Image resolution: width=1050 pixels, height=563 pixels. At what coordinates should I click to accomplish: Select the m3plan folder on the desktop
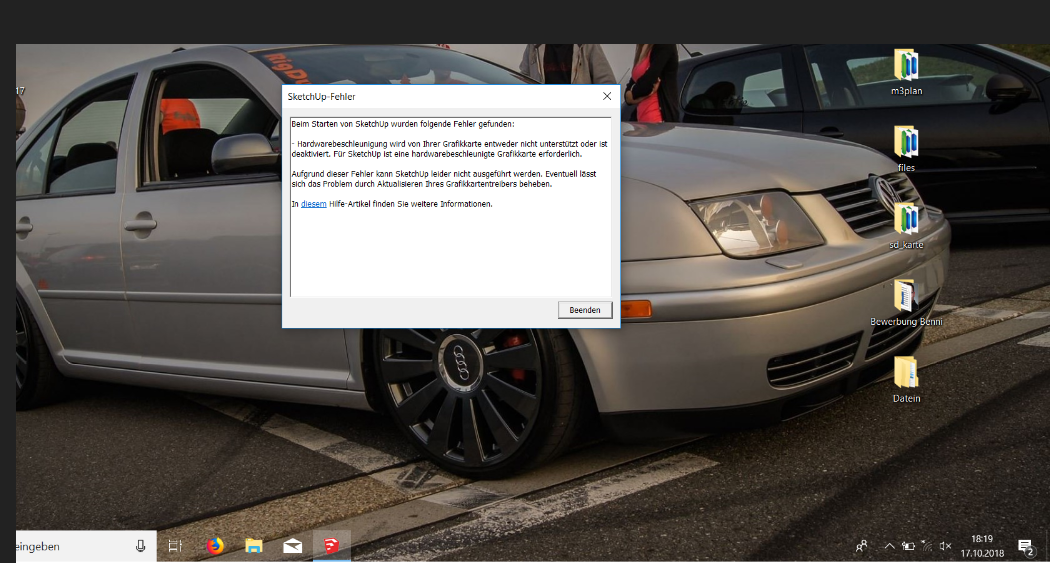pyautogui.click(x=905, y=66)
